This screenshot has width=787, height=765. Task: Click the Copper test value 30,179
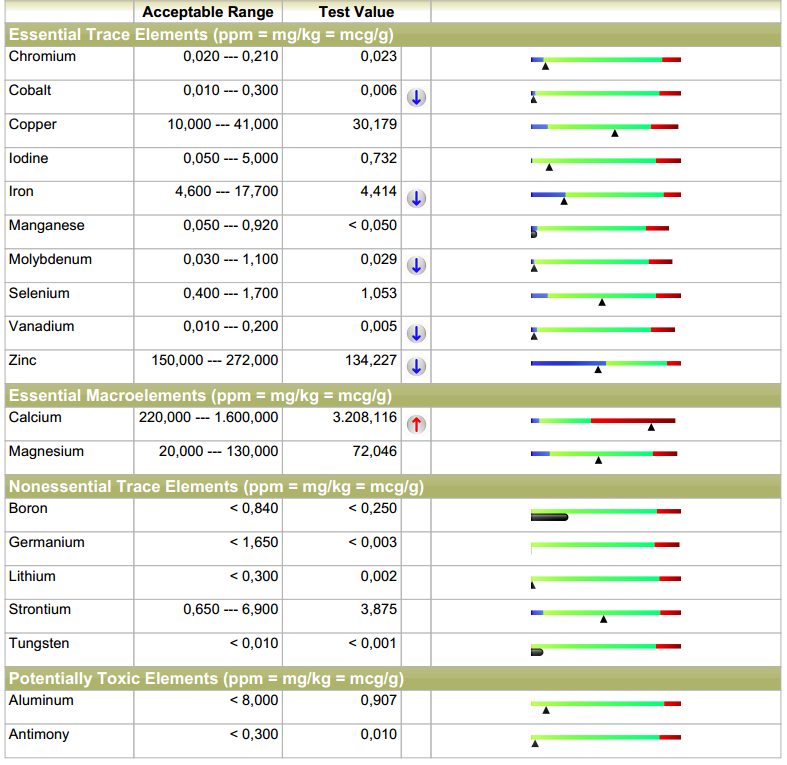point(374,124)
